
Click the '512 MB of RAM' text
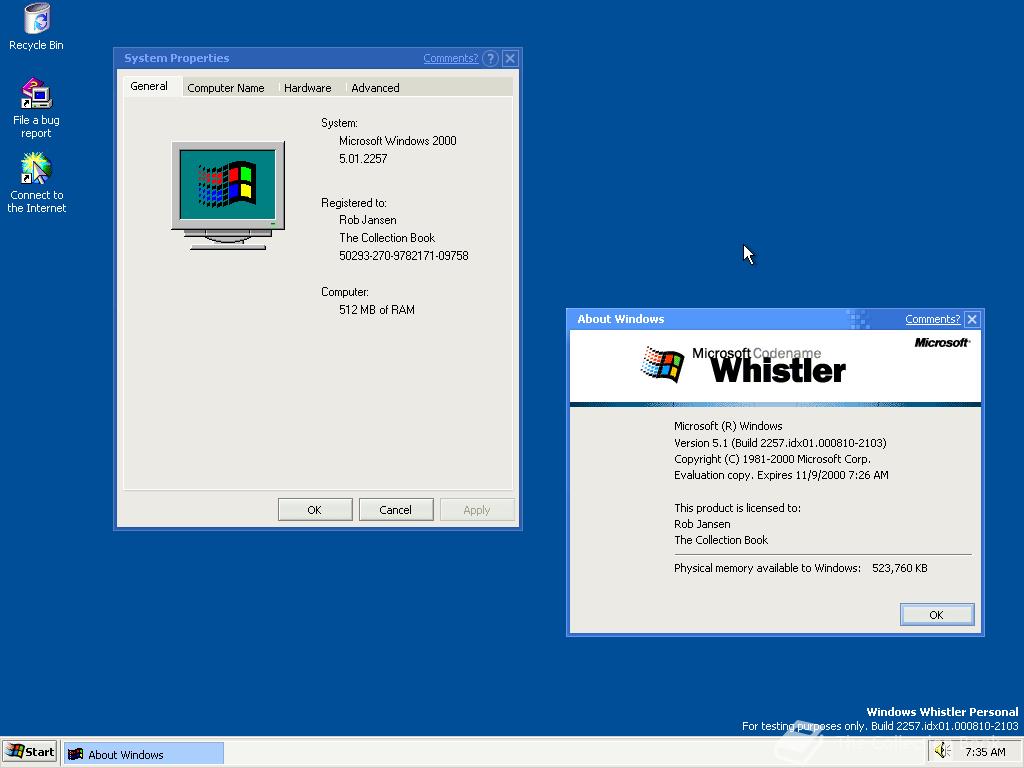[x=377, y=310]
